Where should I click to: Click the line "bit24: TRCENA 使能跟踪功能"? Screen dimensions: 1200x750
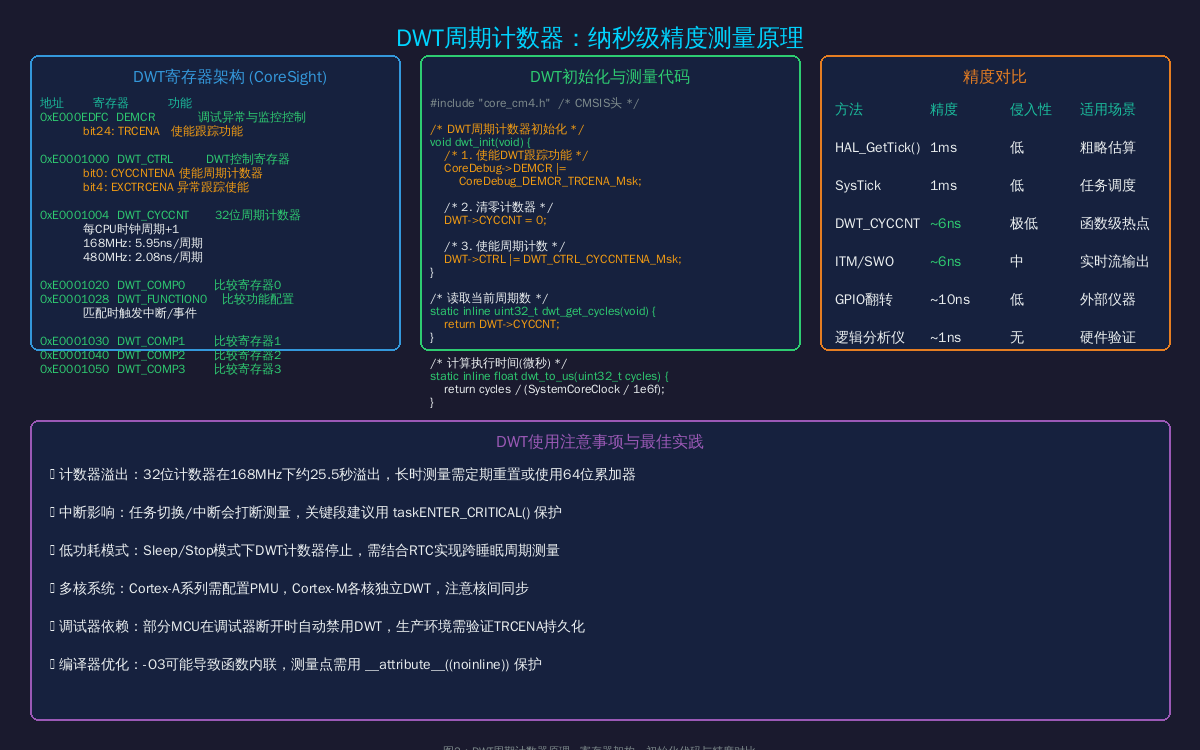click(163, 131)
